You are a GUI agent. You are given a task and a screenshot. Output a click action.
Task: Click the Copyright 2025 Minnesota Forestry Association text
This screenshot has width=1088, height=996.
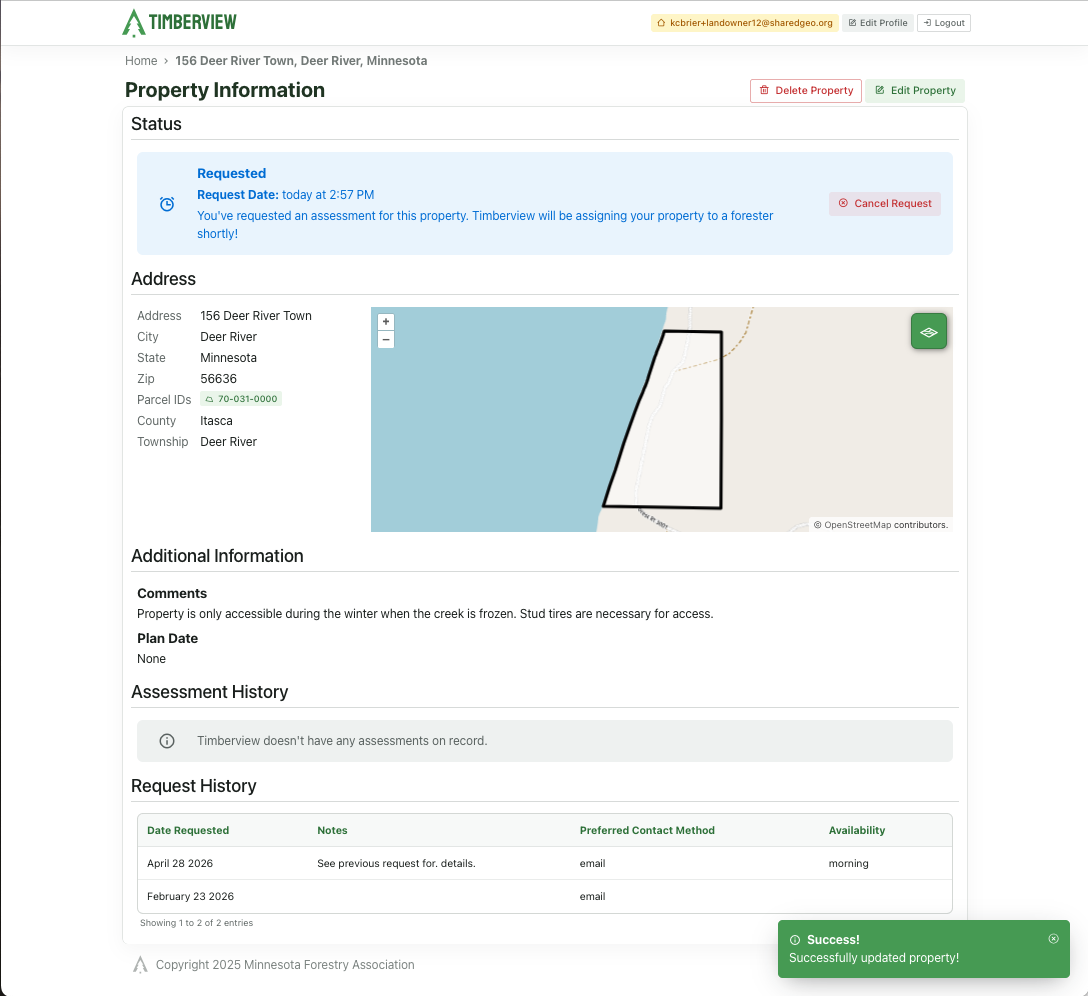coord(285,965)
